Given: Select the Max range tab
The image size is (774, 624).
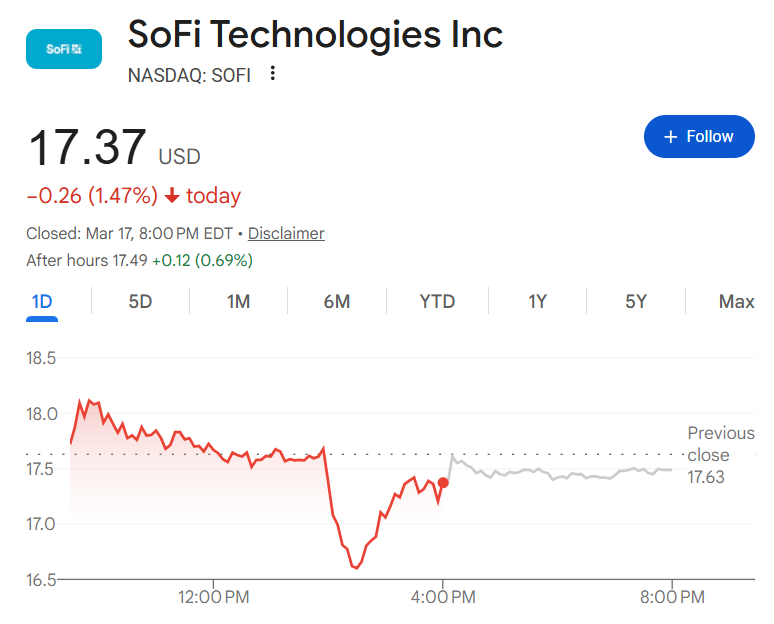Looking at the screenshot, I should pyautogui.click(x=736, y=301).
